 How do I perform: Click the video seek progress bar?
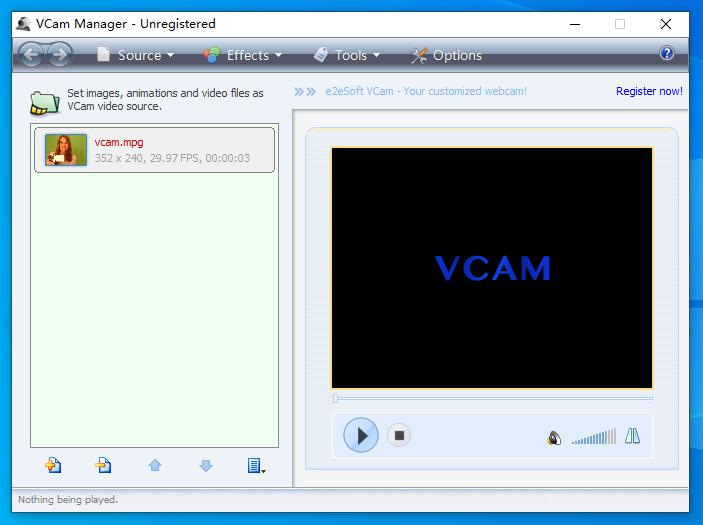pos(492,398)
